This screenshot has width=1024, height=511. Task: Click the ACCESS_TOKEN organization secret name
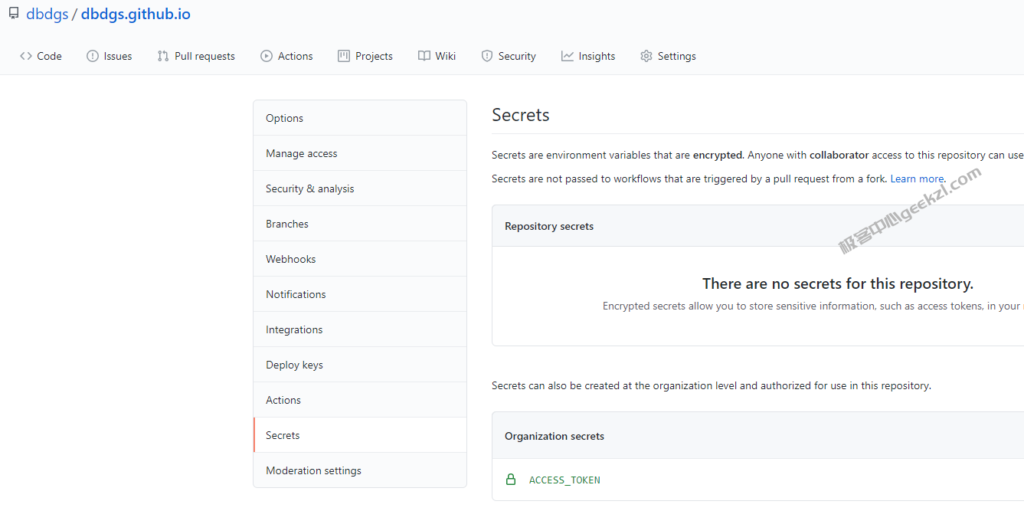coord(564,480)
